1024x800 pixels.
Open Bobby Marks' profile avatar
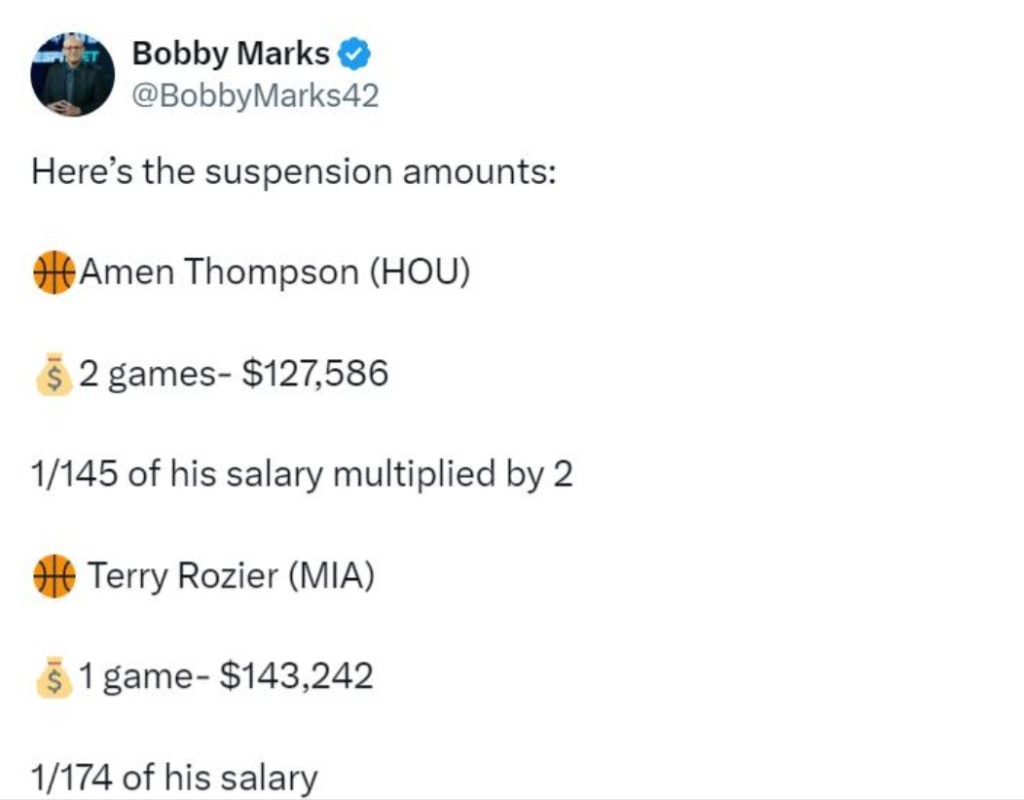(x=72, y=74)
